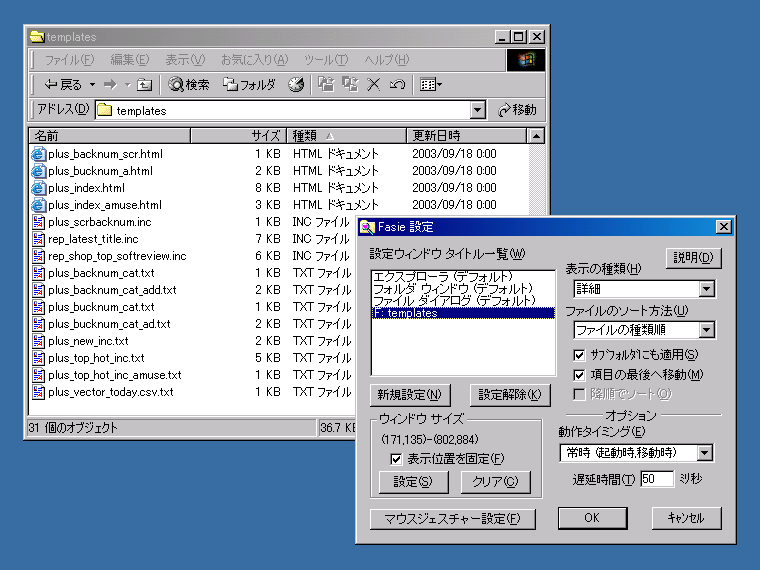Select the F: templates list entry

coord(463,313)
